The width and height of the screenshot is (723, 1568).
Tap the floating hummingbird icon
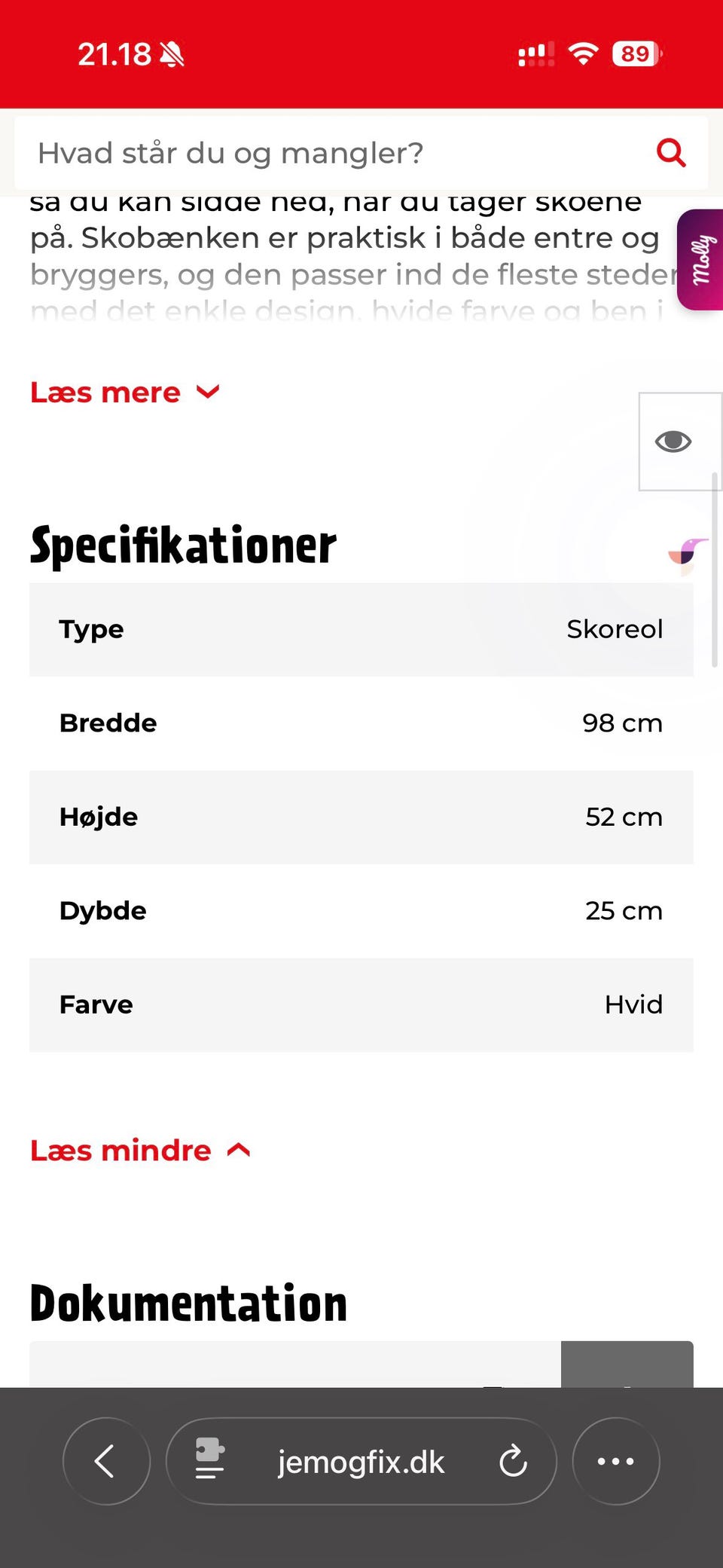pos(687,555)
